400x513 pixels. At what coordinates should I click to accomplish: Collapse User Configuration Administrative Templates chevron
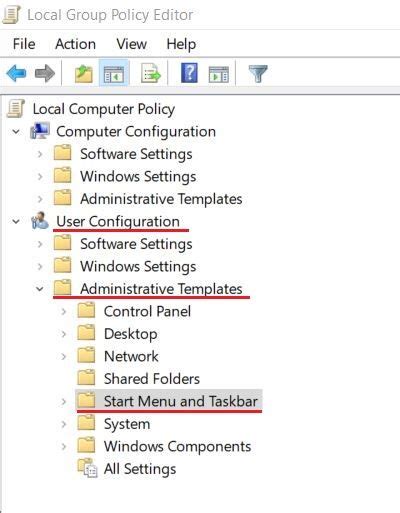click(40, 289)
